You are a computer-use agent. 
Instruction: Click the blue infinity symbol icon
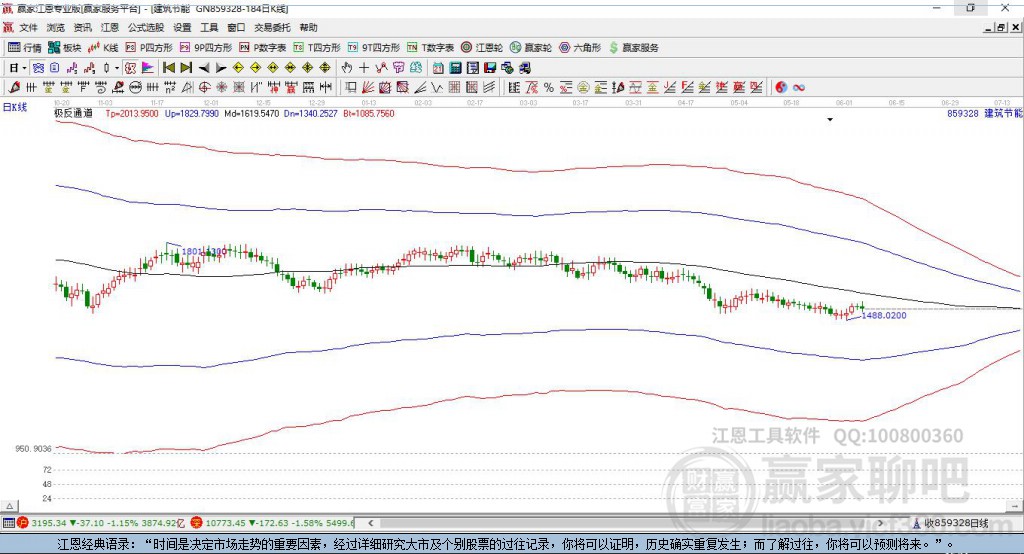click(x=799, y=88)
